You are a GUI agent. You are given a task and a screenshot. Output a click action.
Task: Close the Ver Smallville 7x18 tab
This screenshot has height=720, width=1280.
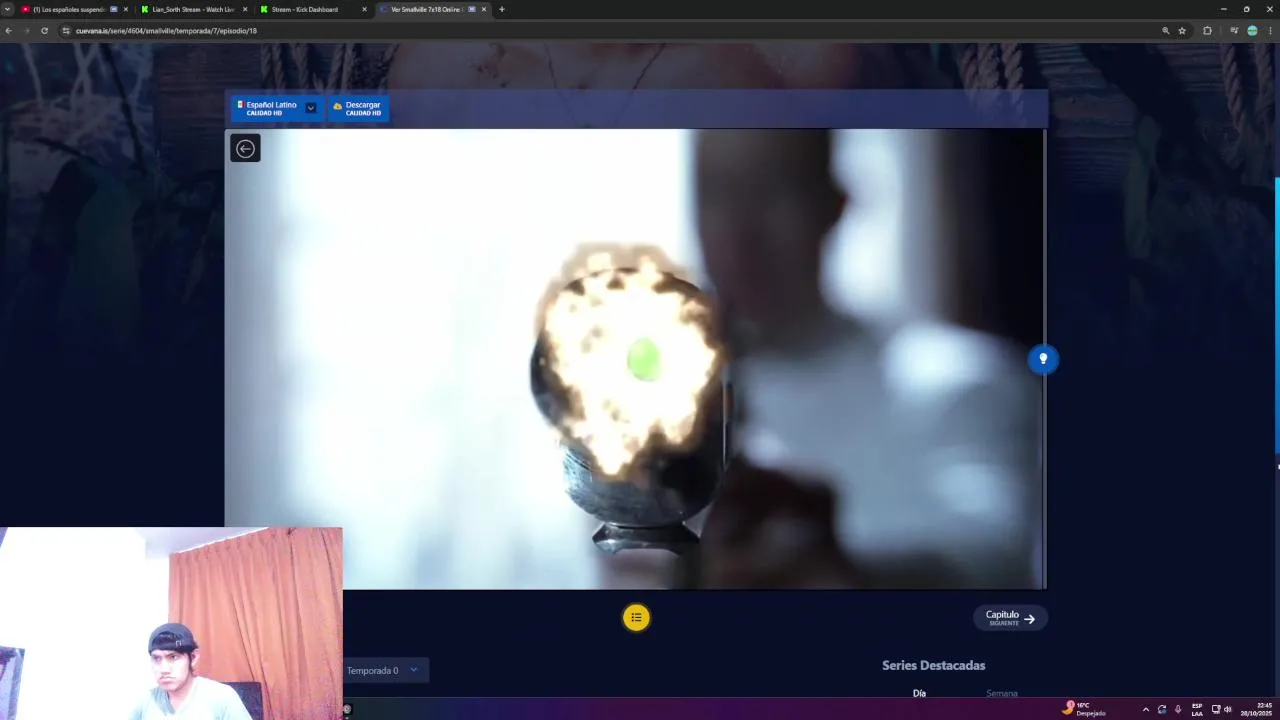(484, 9)
